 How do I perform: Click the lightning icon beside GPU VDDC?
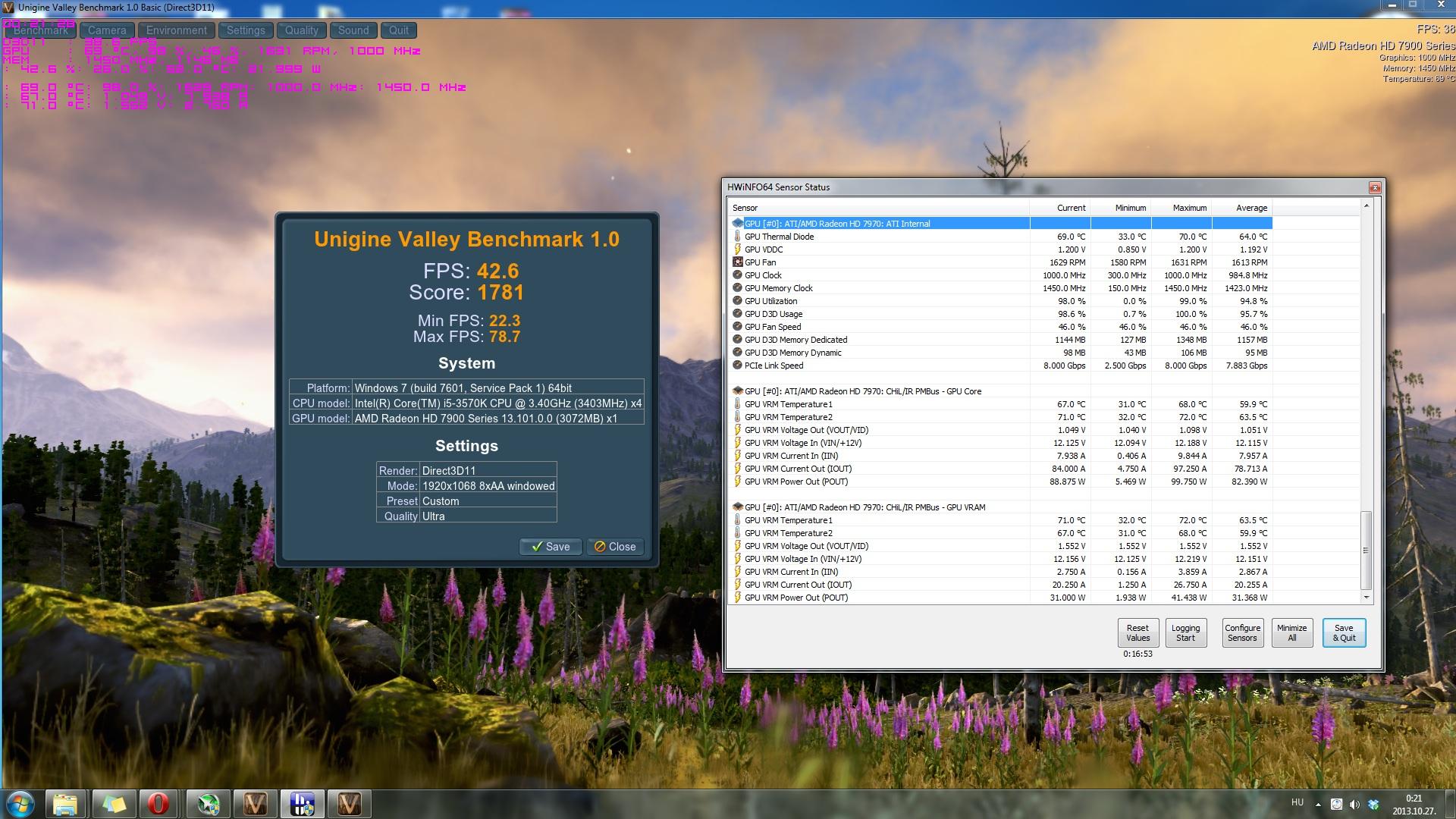pos(737,249)
